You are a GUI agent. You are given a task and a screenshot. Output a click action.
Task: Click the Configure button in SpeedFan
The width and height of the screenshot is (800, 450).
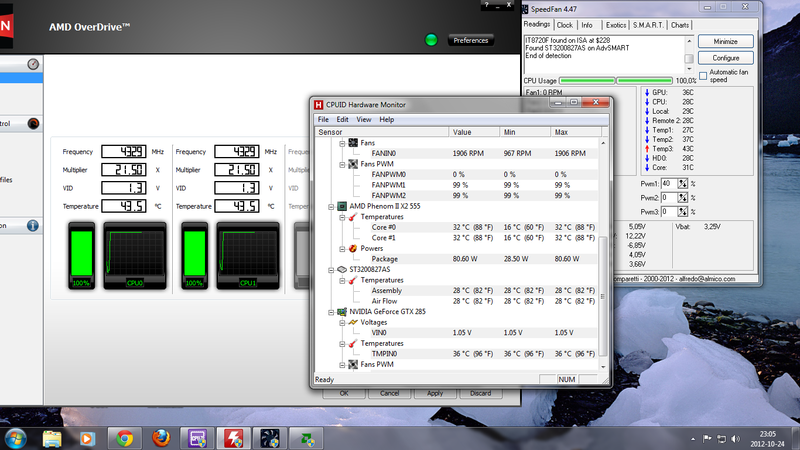(726, 58)
